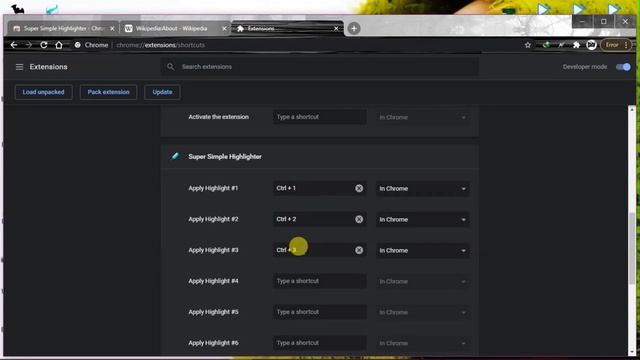
Task: Open the Extensions hamburger menu
Action: [19, 67]
